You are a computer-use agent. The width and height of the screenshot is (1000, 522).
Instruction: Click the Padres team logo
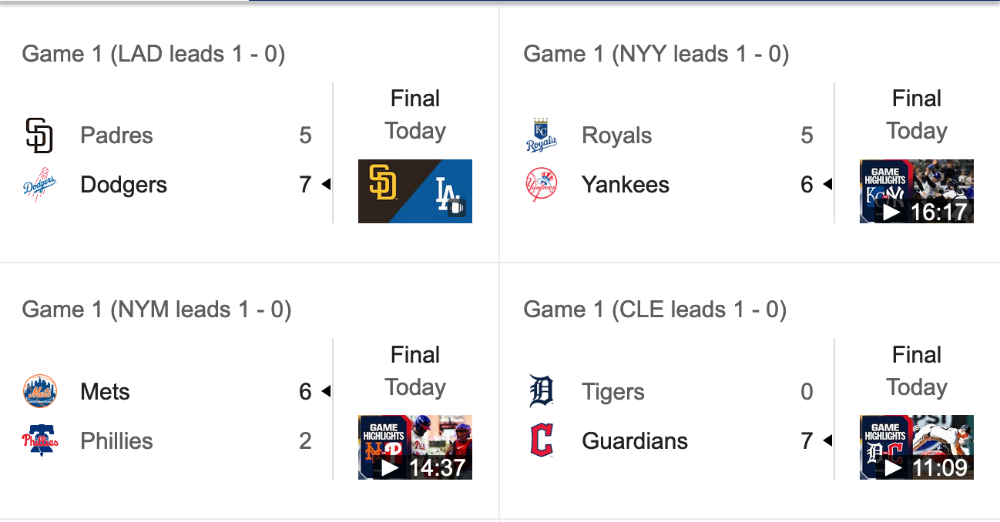39,135
